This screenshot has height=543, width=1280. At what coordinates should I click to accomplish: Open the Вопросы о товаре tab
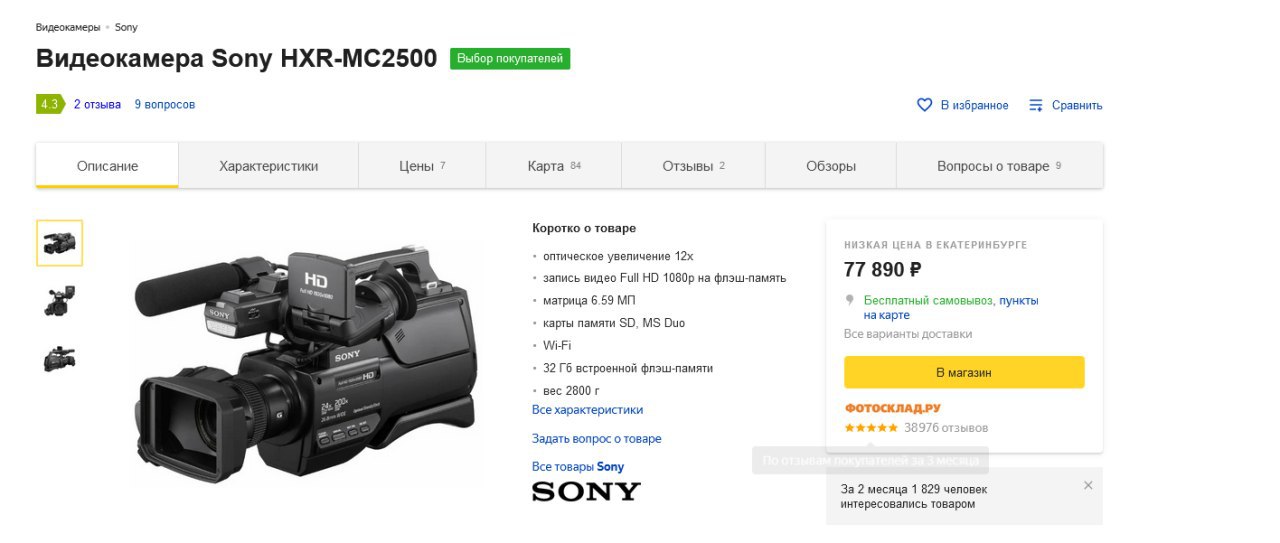click(999, 166)
